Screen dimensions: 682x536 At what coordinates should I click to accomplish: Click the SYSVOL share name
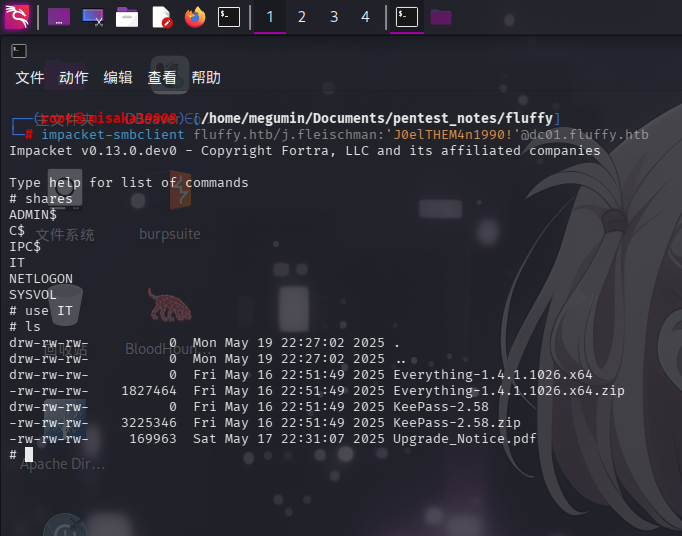tap(33, 295)
